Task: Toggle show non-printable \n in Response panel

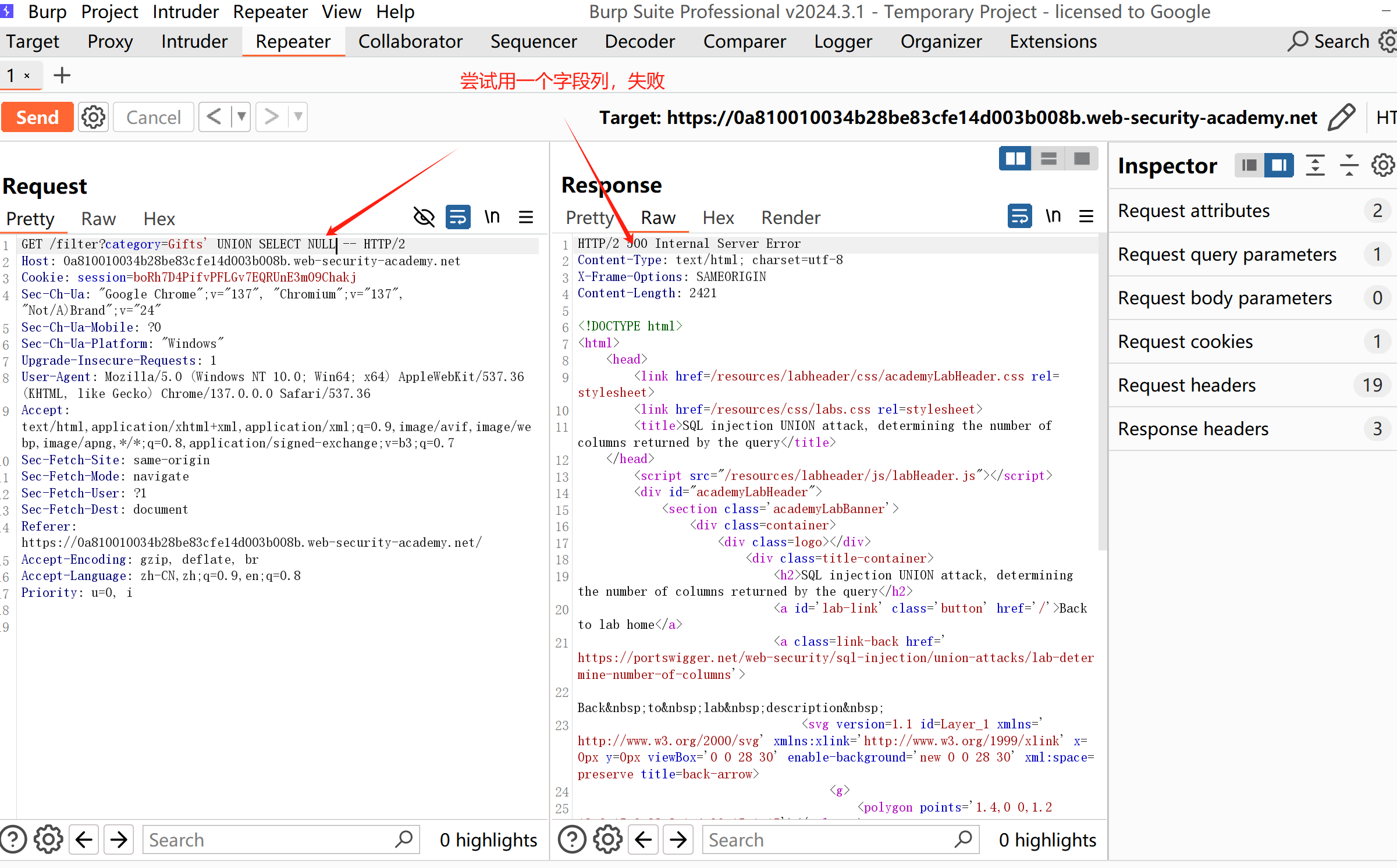Action: click(1053, 216)
